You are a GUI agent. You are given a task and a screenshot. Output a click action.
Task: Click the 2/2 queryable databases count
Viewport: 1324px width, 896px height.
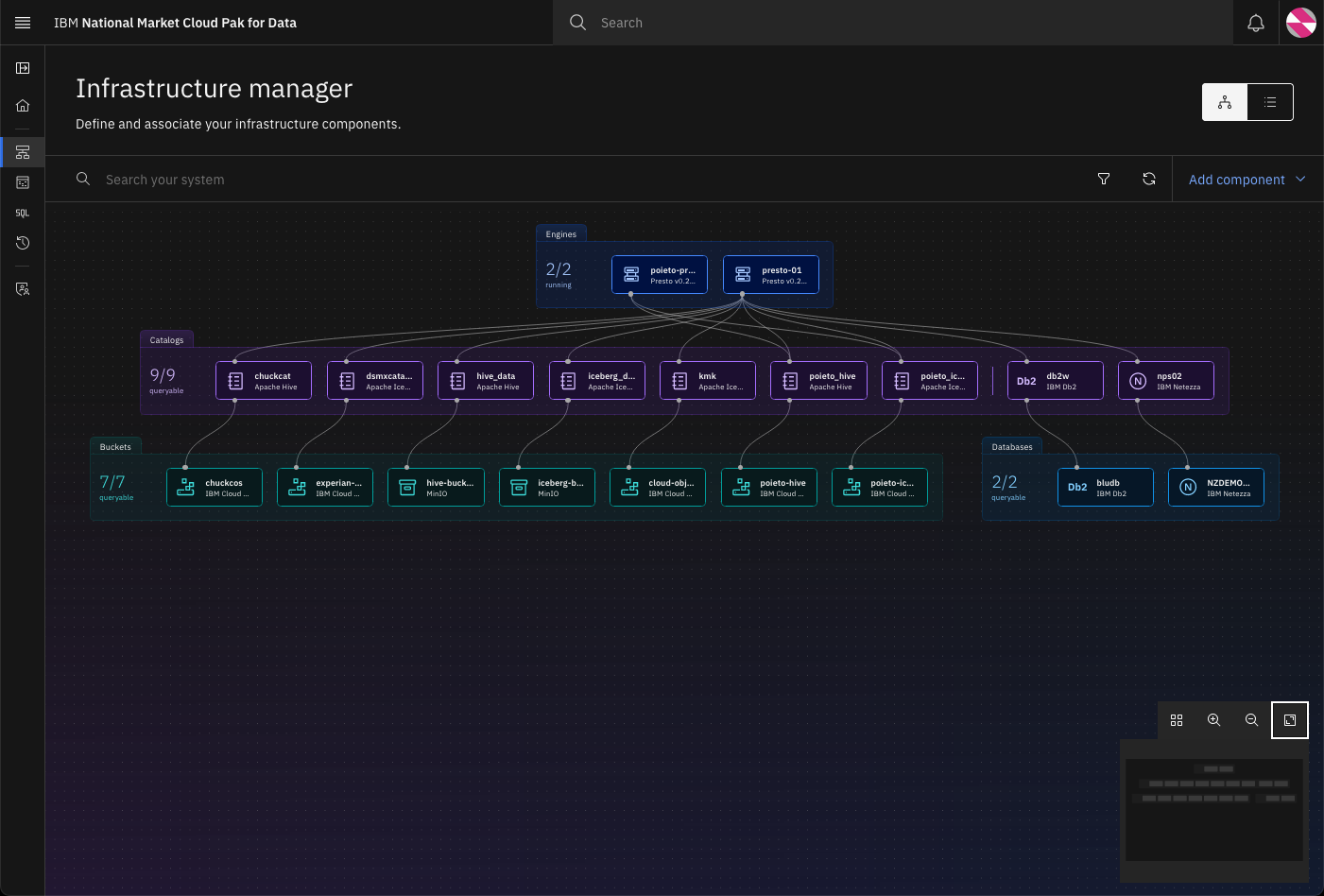pyautogui.click(x=1007, y=487)
